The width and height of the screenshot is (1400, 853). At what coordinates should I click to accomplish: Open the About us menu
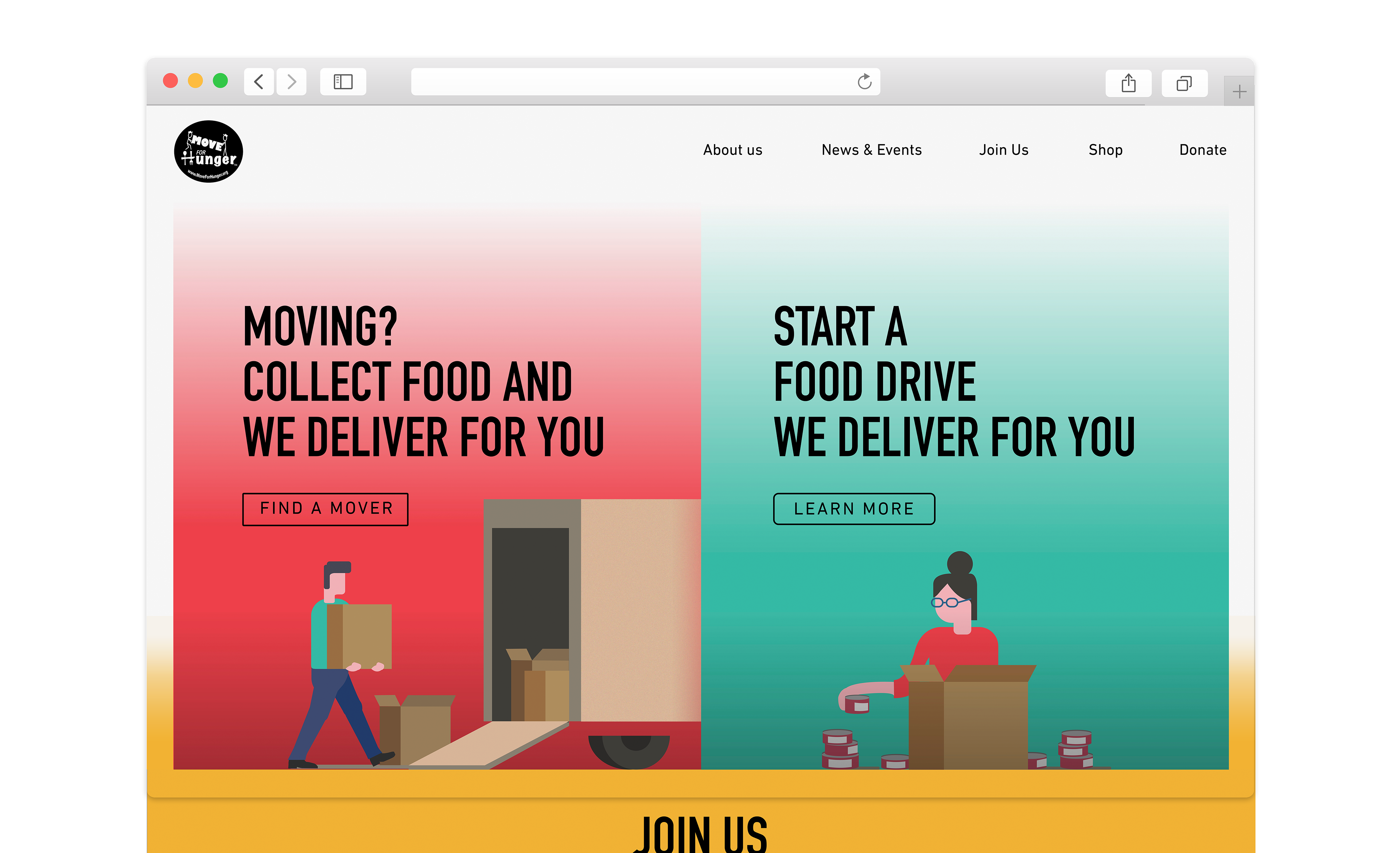click(x=732, y=150)
